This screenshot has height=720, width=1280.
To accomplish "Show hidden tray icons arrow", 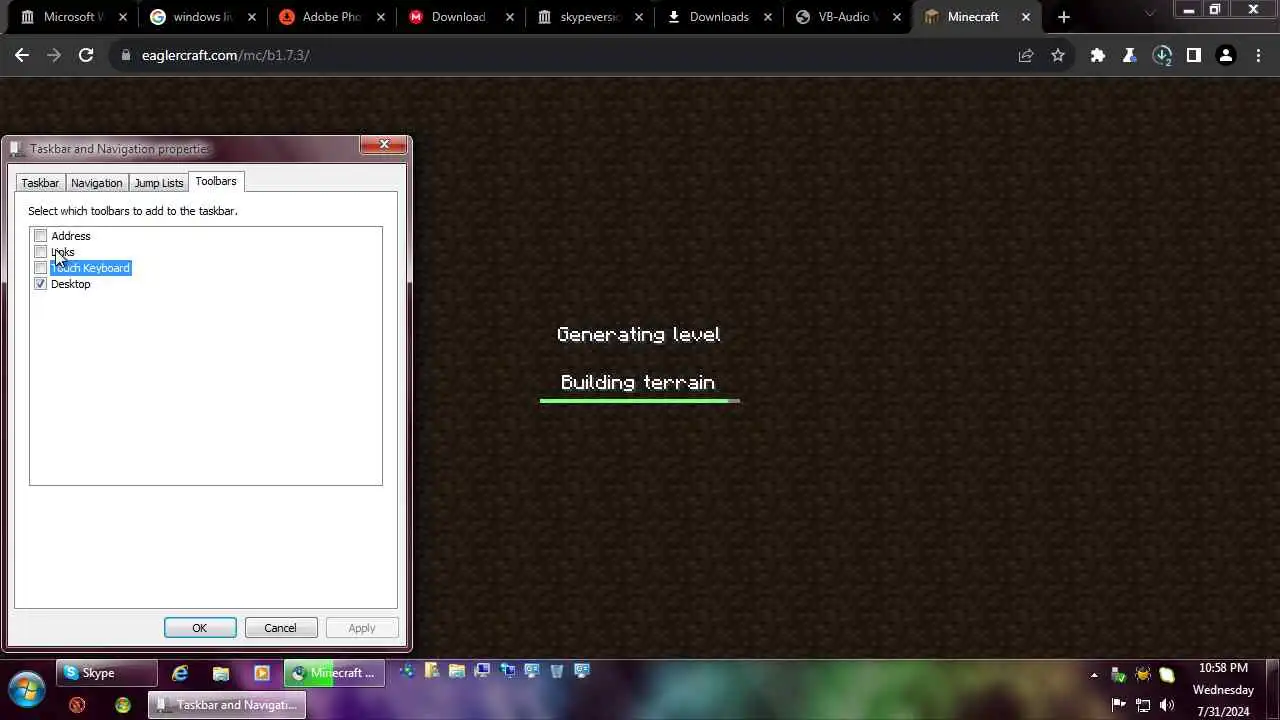I will (1094, 675).
